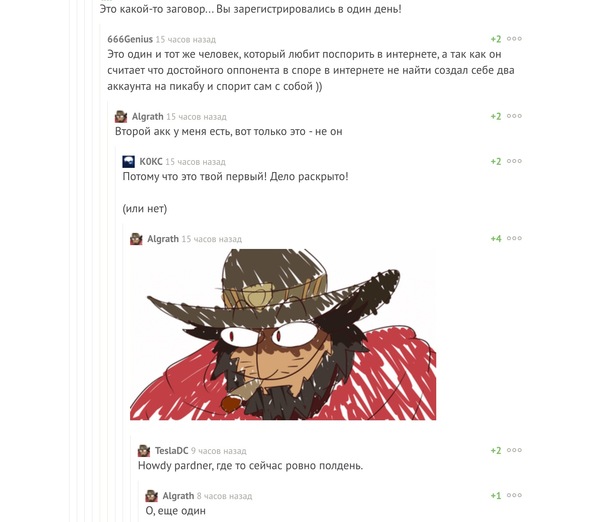The image size is (600, 522).
Task: Open 666Genius user profile link
Action: (x=130, y=39)
